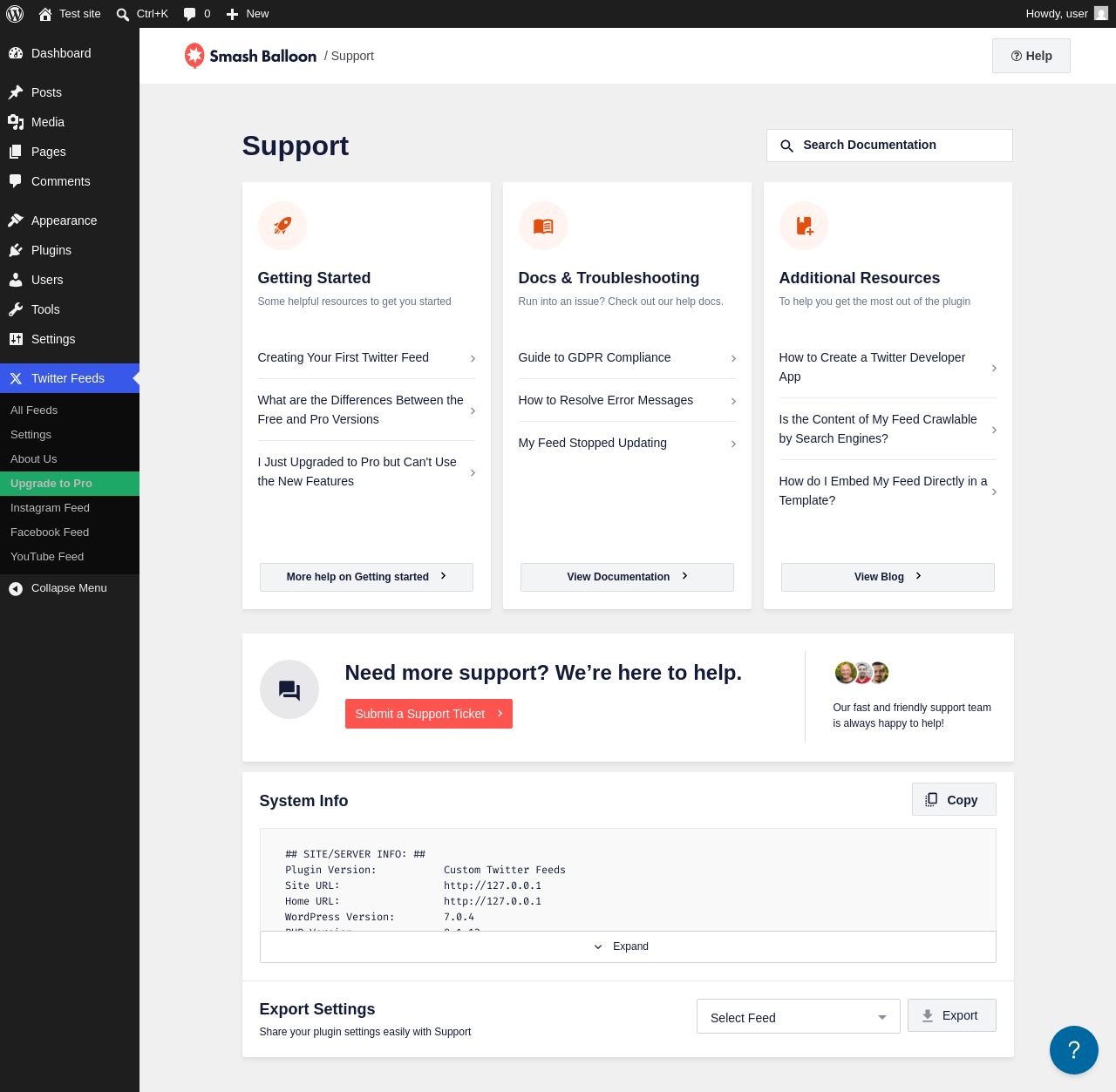Click the Getting Started rocket icon
Image resolution: width=1116 pixels, height=1092 pixels.
282,226
